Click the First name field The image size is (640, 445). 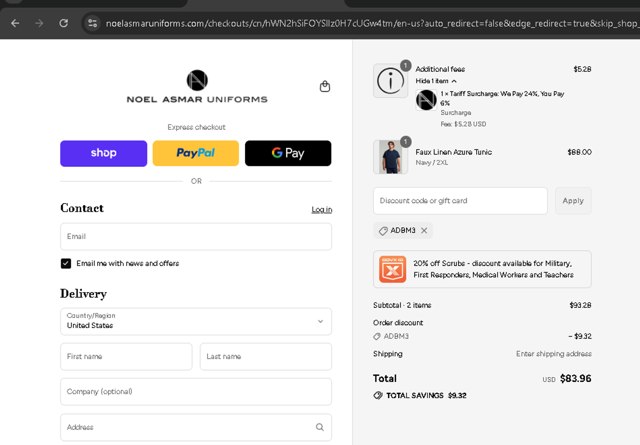pyautogui.click(x=126, y=356)
